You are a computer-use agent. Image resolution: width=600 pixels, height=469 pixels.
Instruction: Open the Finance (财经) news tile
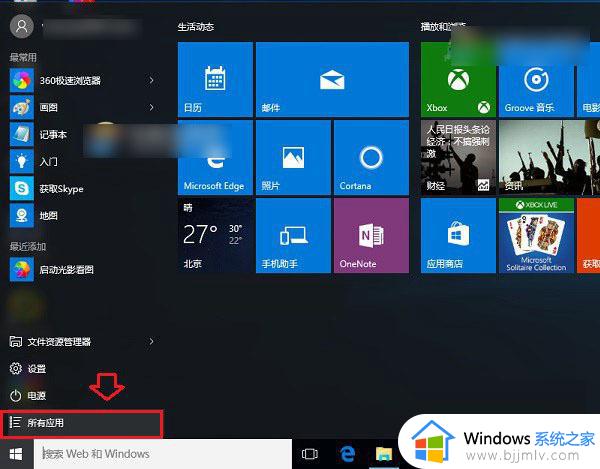click(458, 157)
